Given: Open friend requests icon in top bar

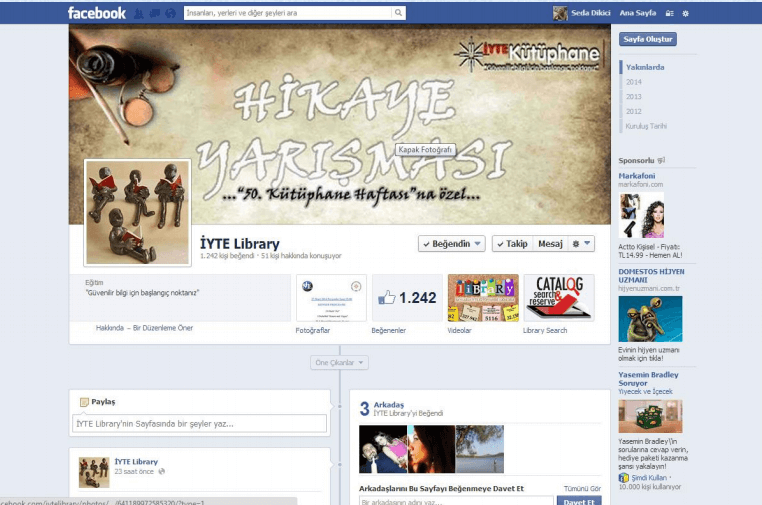Looking at the screenshot, I should [x=139, y=14].
